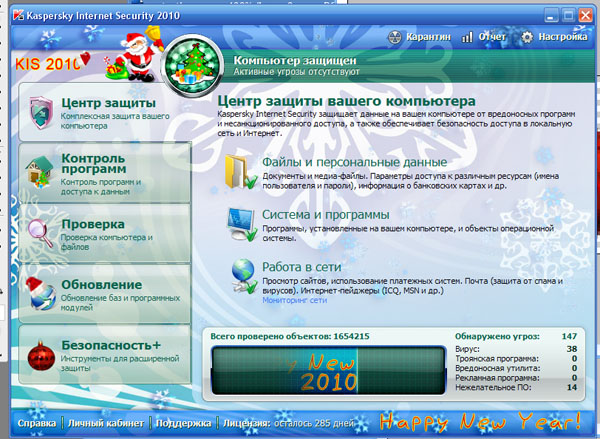The width and height of the screenshot is (600, 439).
Task: Open the Безопасность+ section
Action: pos(105,354)
